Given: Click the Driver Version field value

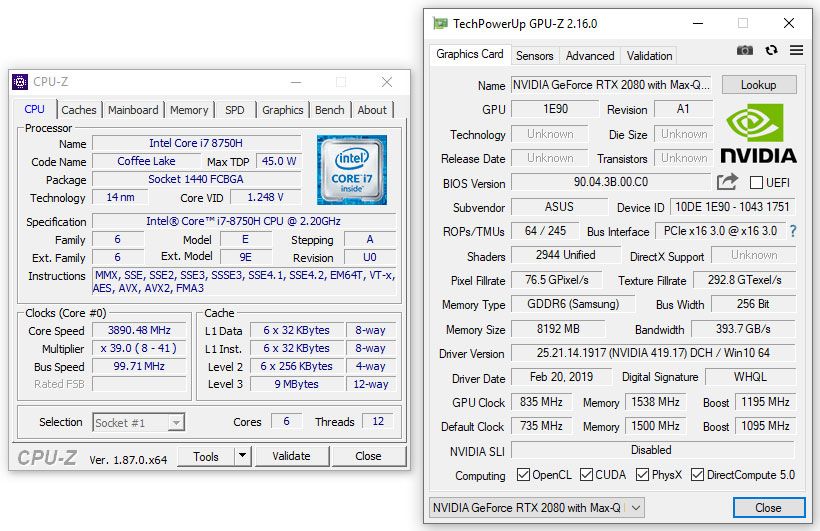Looking at the screenshot, I should (653, 353).
